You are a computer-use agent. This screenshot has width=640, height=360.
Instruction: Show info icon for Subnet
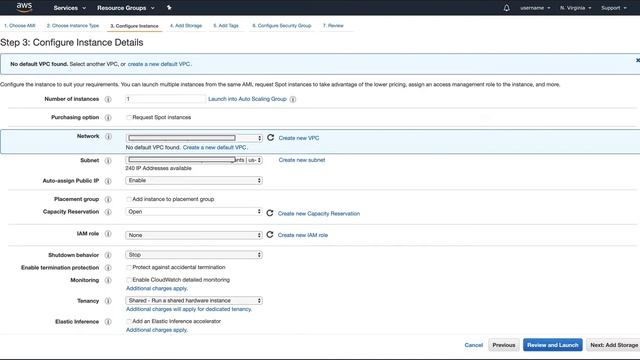(x=108, y=160)
